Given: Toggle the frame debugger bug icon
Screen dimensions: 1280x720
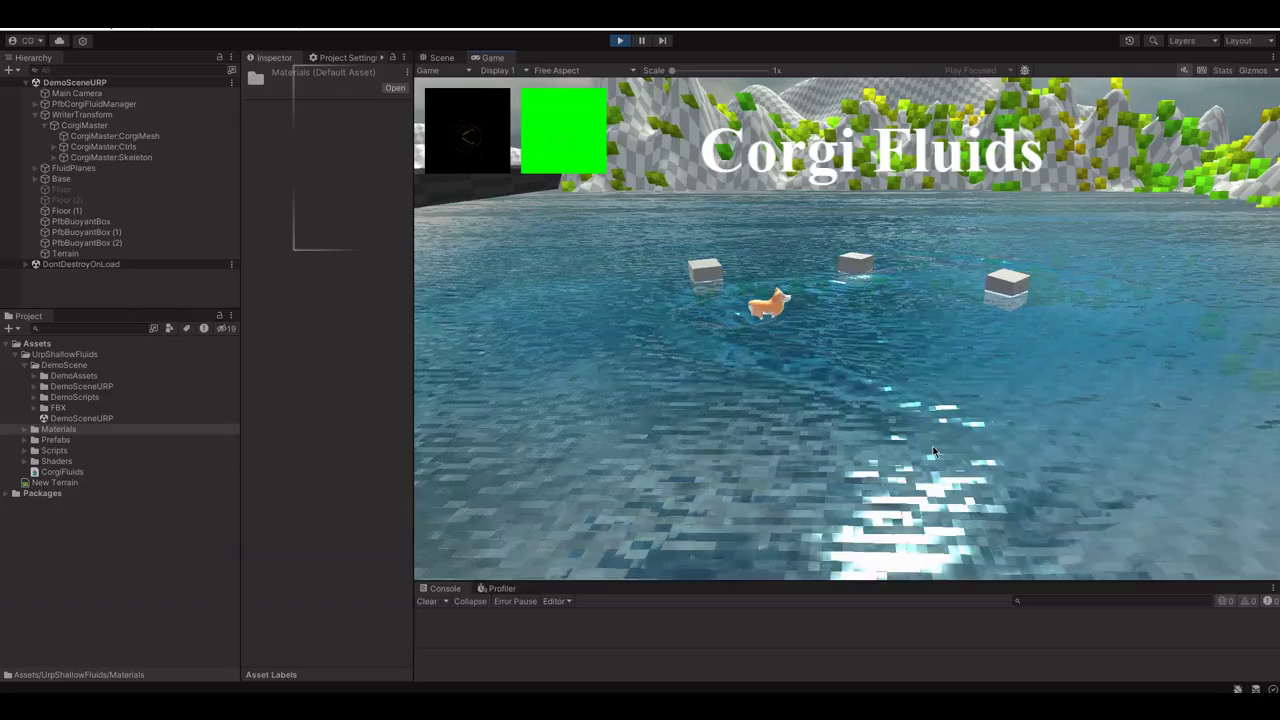Looking at the screenshot, I should point(1024,71).
